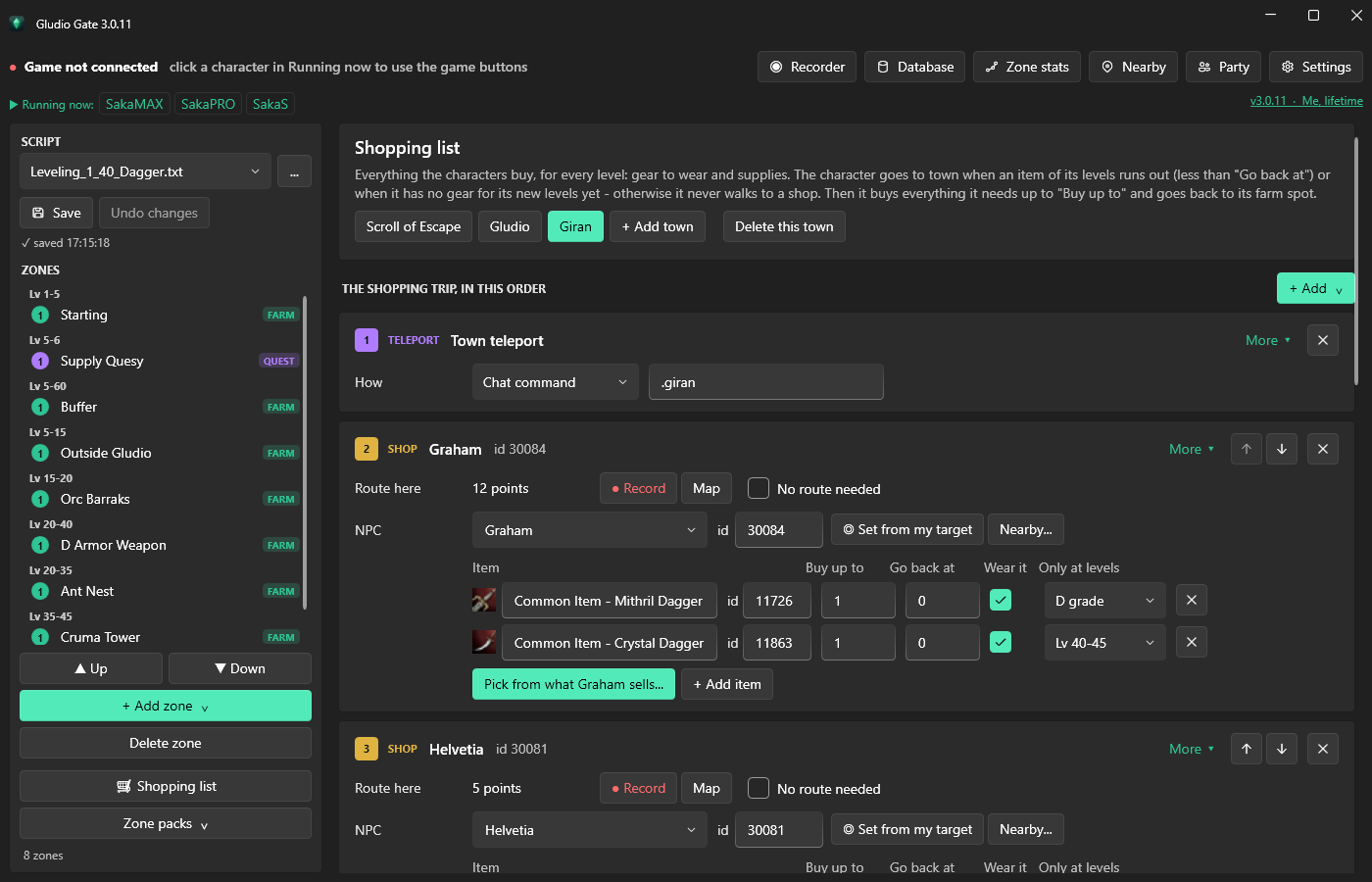
Task: Browse for a script file with the ellipsis button
Action: [294, 171]
